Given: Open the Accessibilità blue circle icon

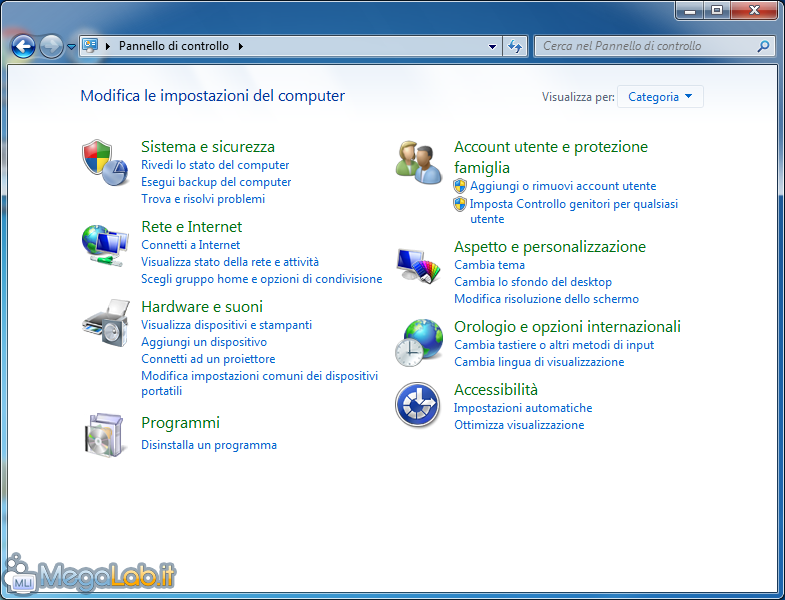Looking at the screenshot, I should tap(418, 404).
